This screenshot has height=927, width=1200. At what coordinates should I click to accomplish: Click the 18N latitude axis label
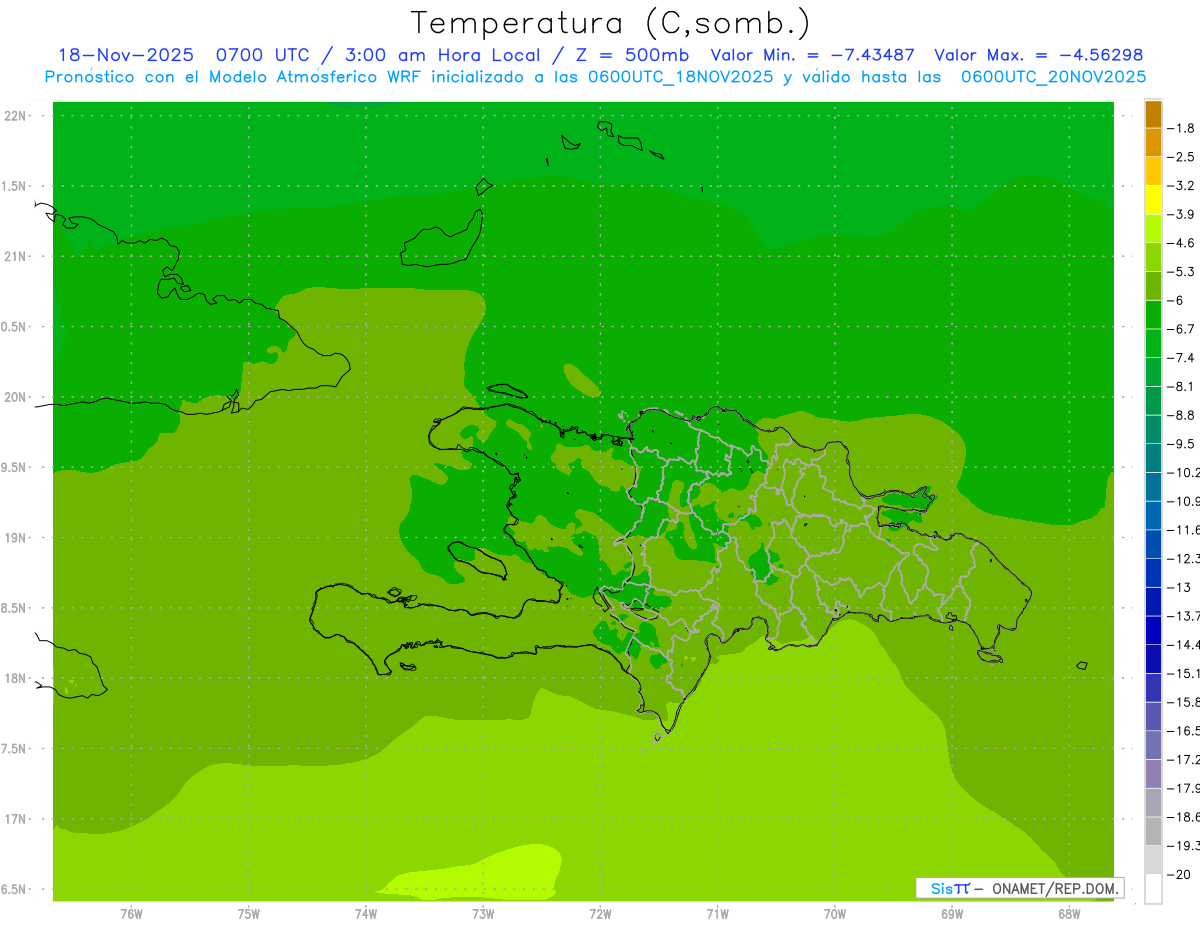click(17, 678)
